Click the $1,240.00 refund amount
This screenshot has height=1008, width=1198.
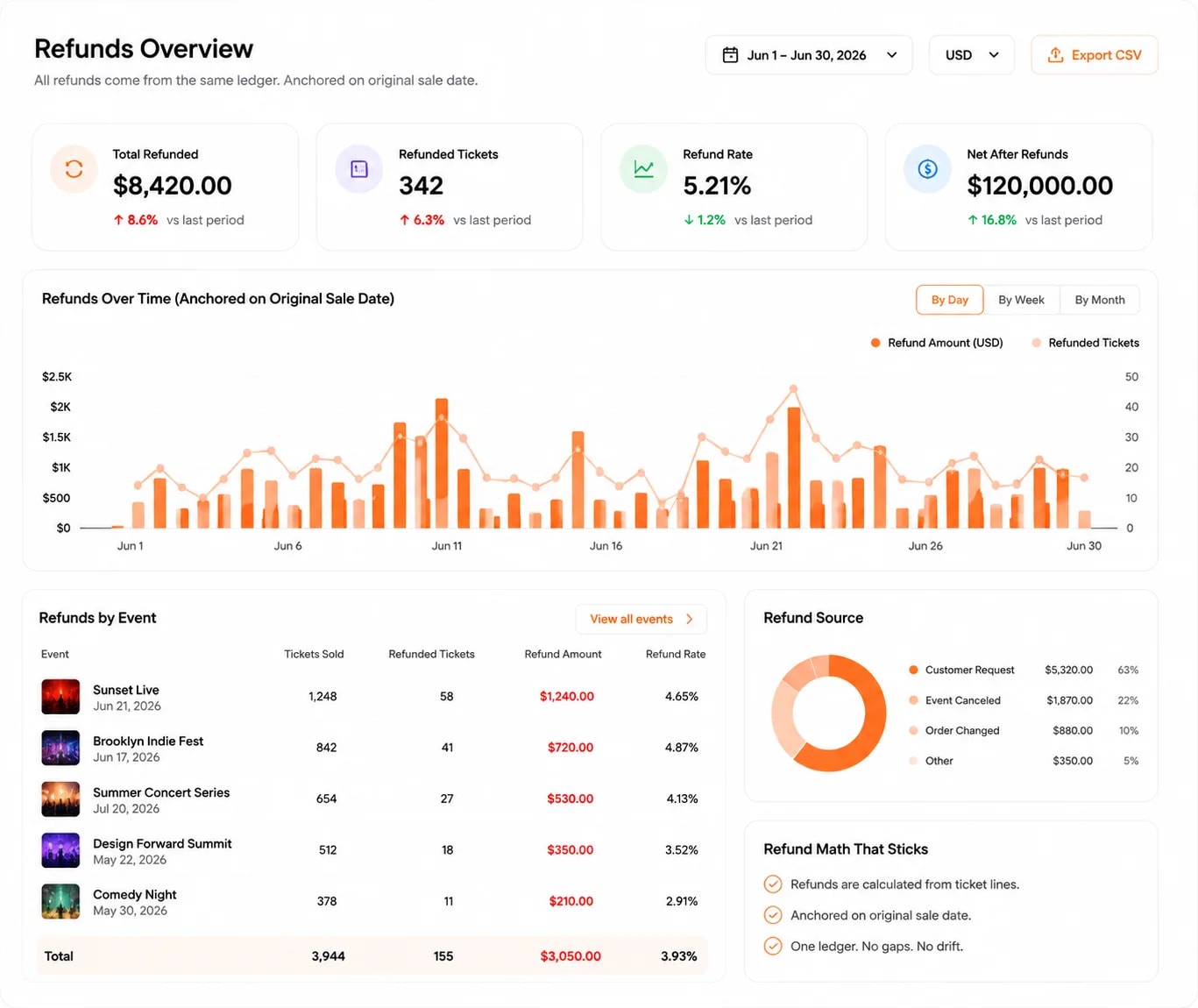[567, 696]
